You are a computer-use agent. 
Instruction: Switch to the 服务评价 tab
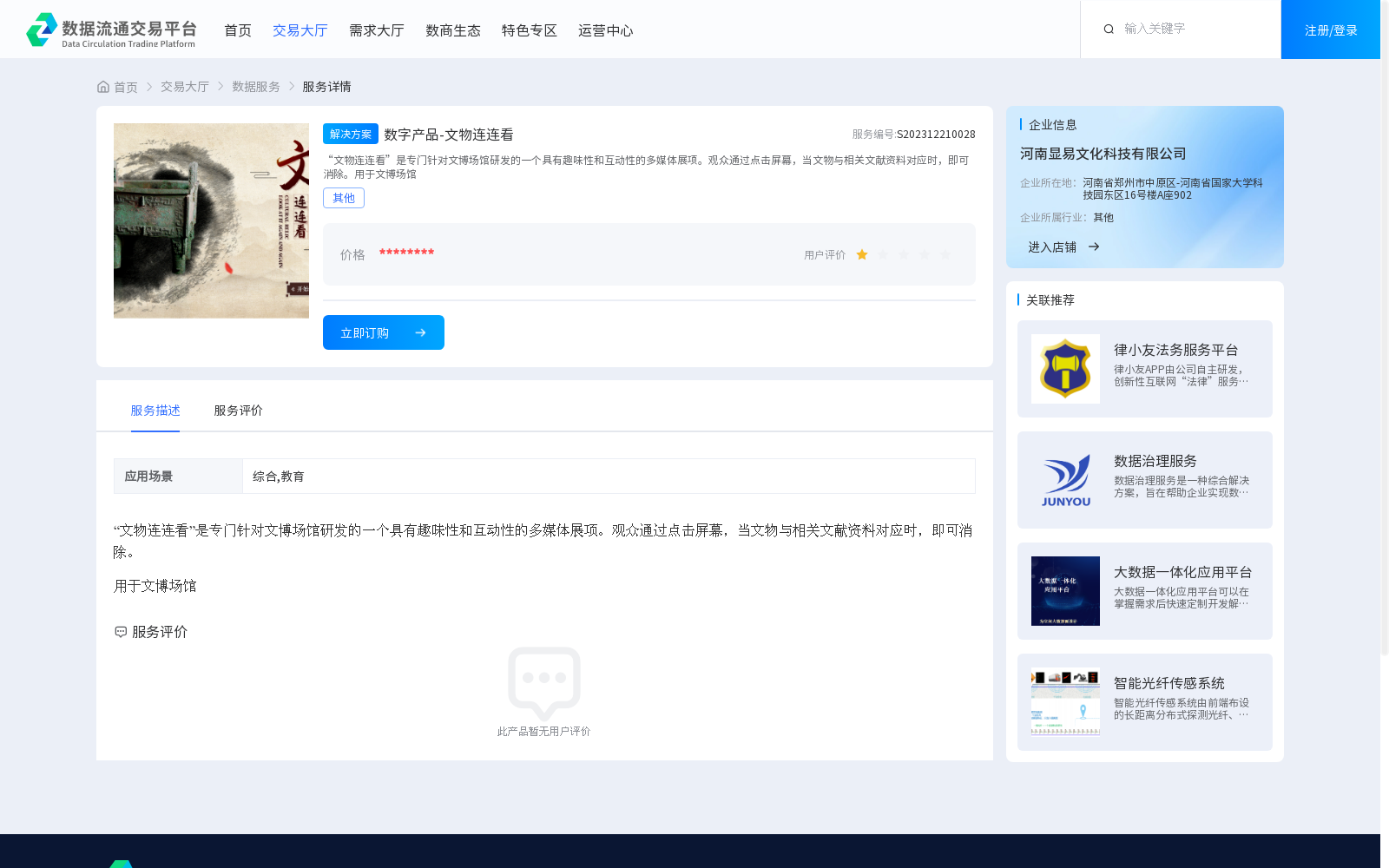[x=239, y=411]
